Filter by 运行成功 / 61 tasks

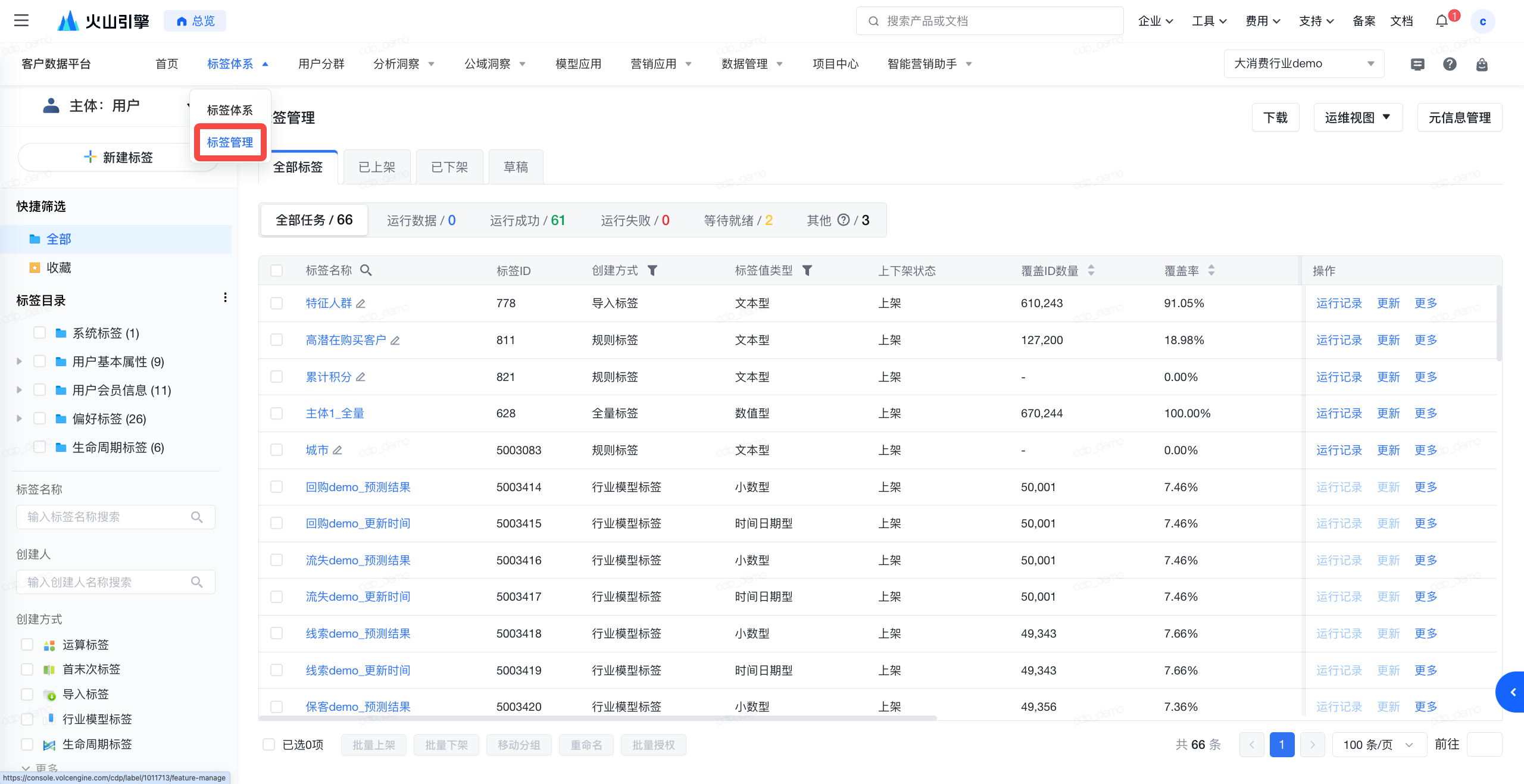pos(527,220)
